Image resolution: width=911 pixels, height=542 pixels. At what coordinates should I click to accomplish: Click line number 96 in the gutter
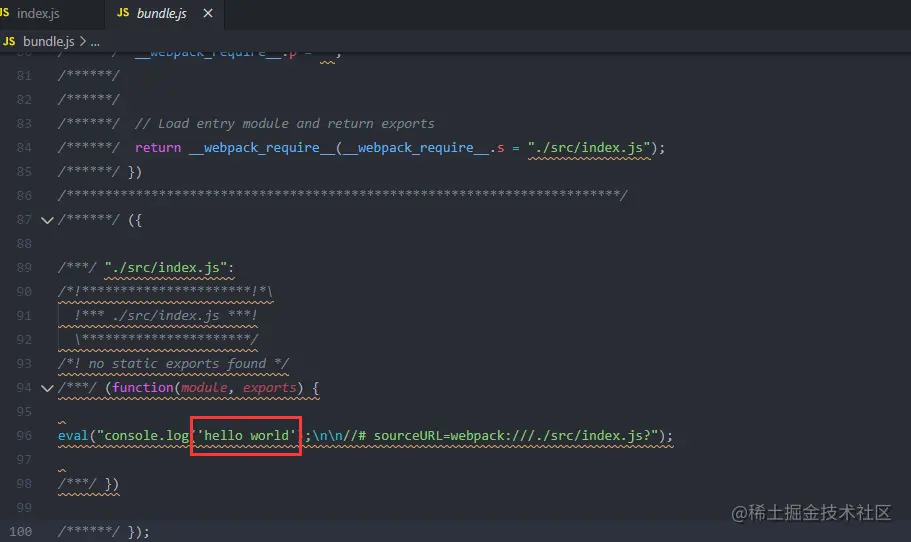pos(24,436)
